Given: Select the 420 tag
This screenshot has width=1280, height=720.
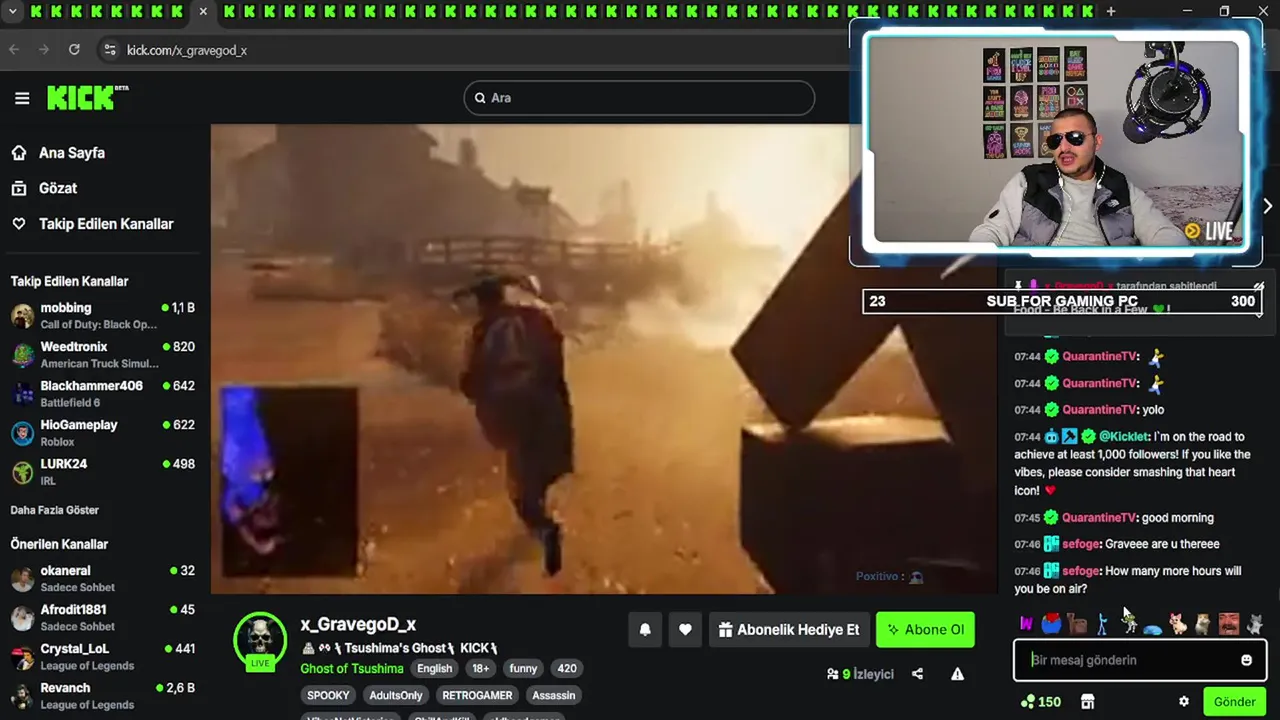Looking at the screenshot, I should [567, 668].
